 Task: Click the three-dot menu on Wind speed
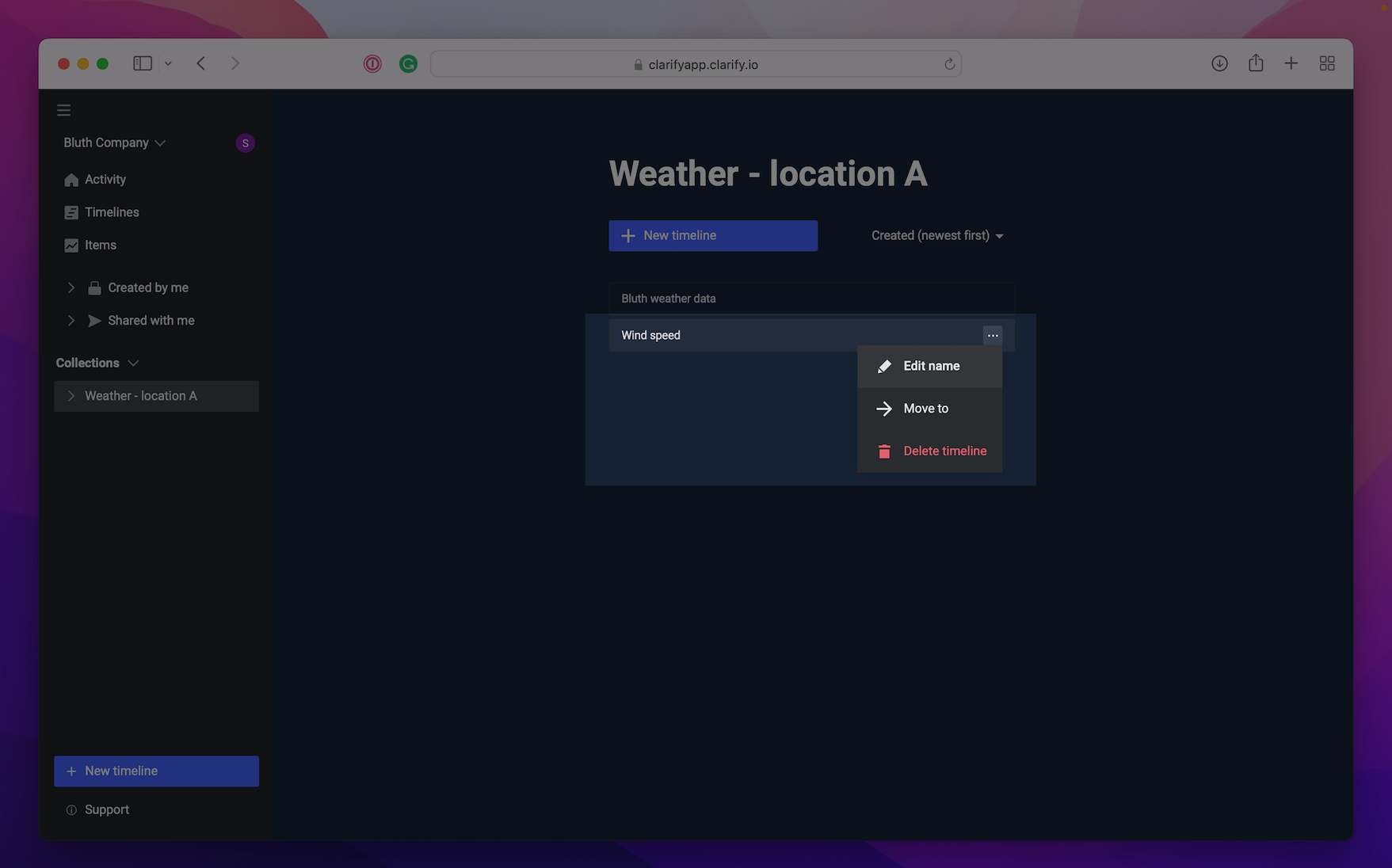pos(993,336)
